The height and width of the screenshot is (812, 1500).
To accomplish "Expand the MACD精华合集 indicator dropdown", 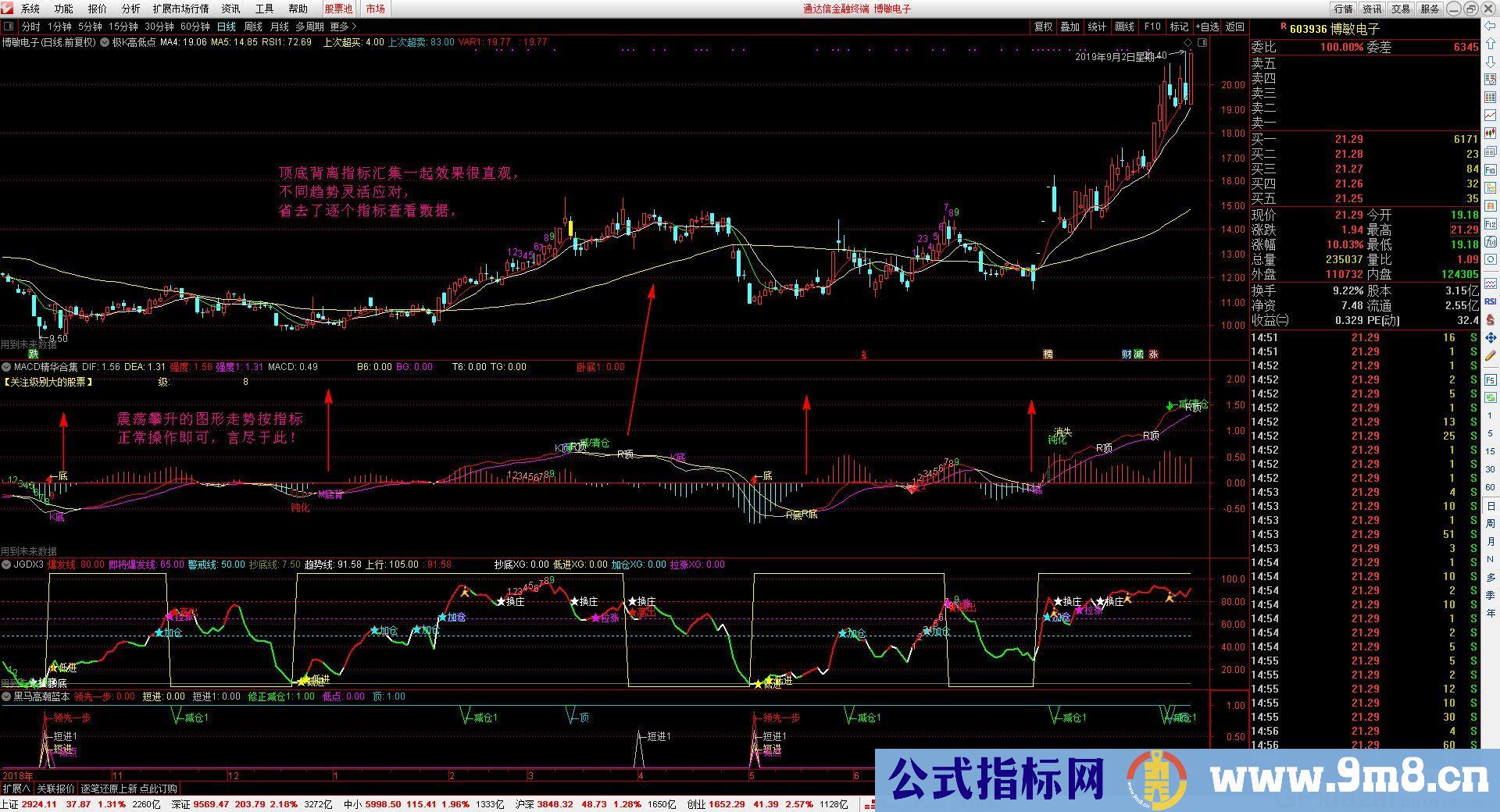I will [6, 367].
